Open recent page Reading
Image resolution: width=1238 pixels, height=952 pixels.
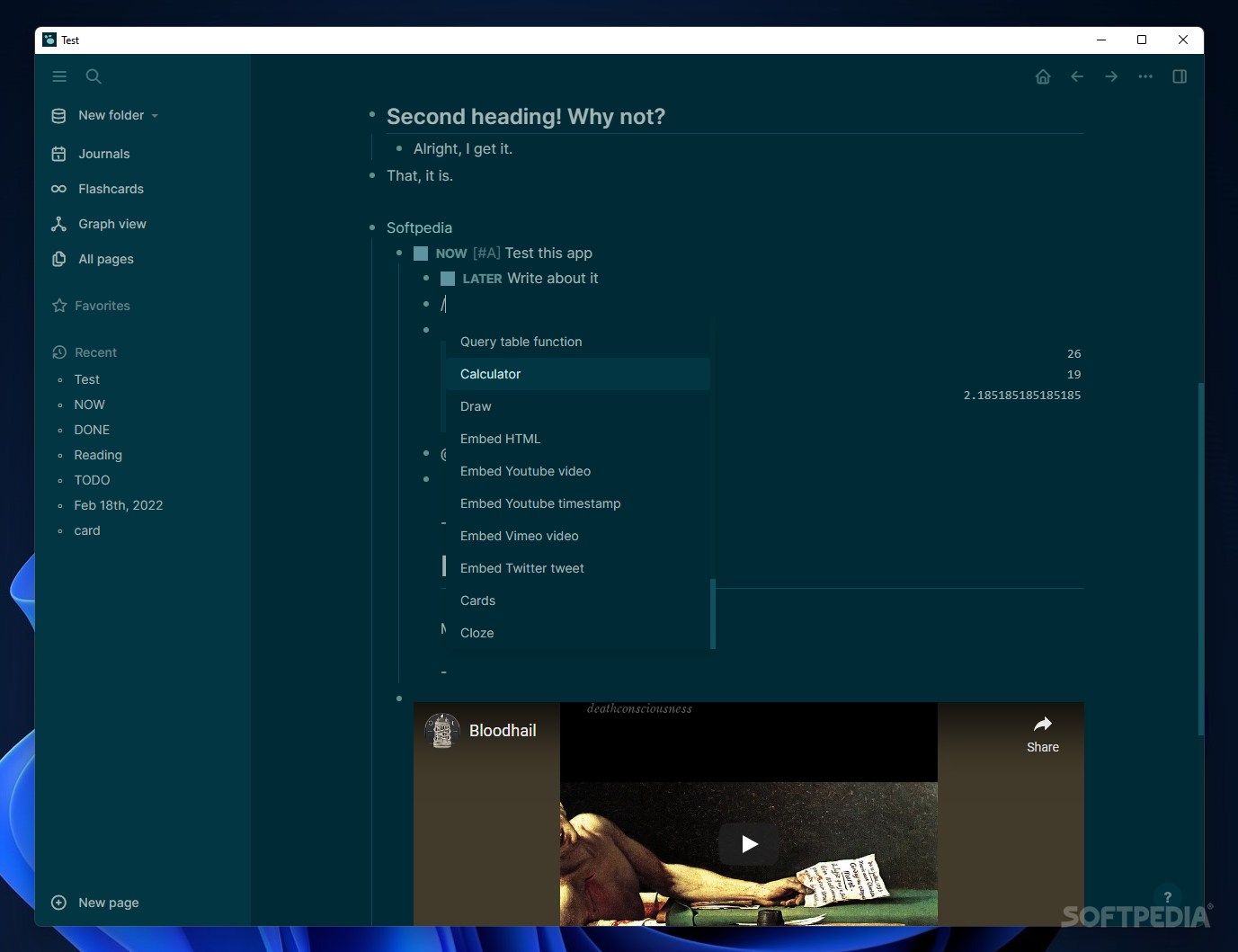[98, 455]
